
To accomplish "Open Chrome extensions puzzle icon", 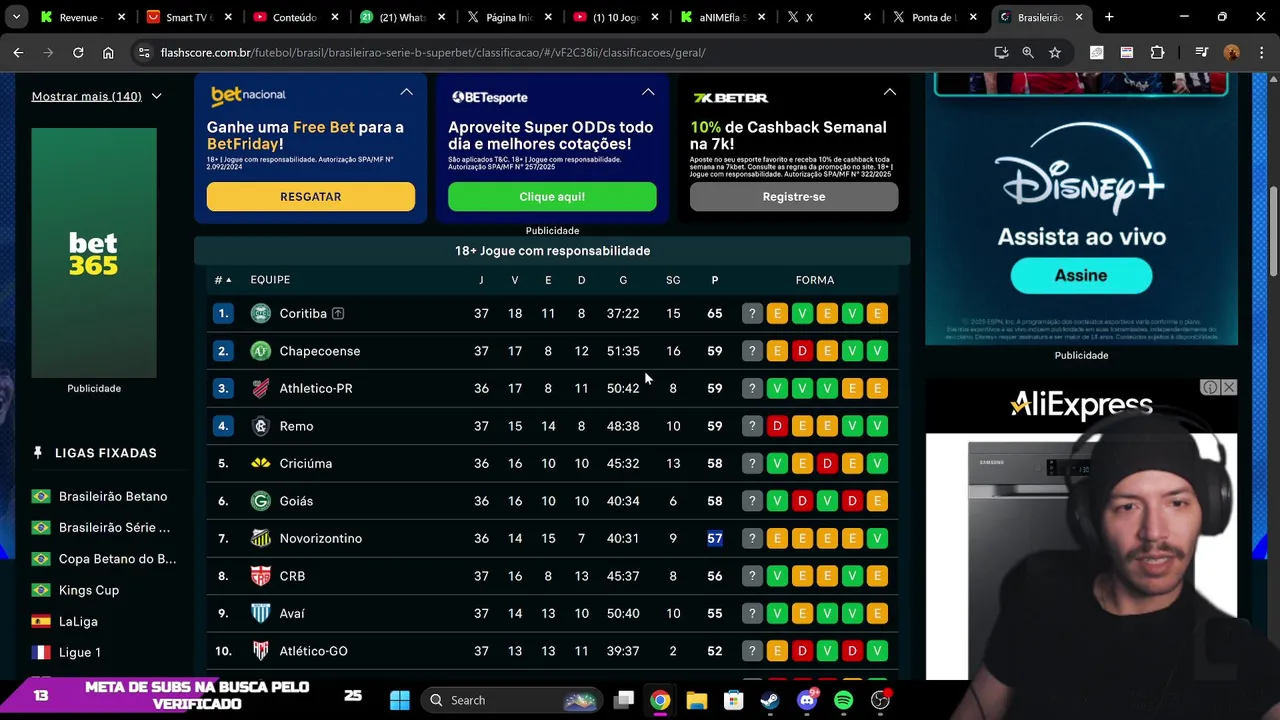I will 1158,52.
